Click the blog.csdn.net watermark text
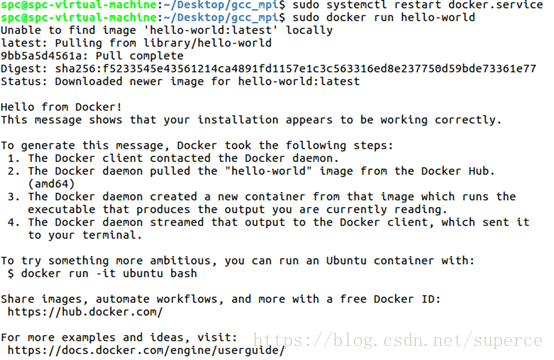 click(x=397, y=340)
